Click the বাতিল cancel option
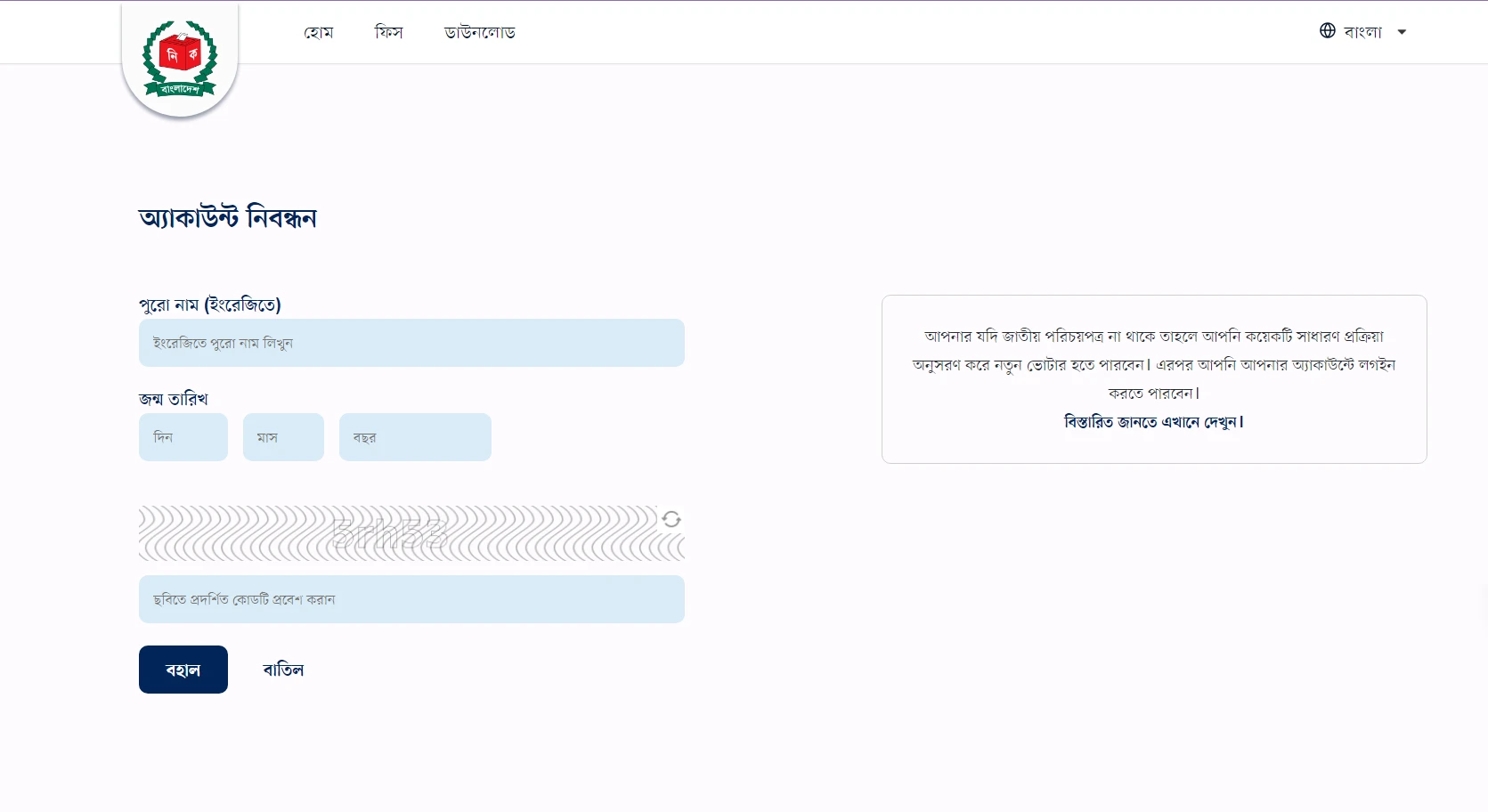The height and width of the screenshot is (812, 1488). [x=283, y=669]
